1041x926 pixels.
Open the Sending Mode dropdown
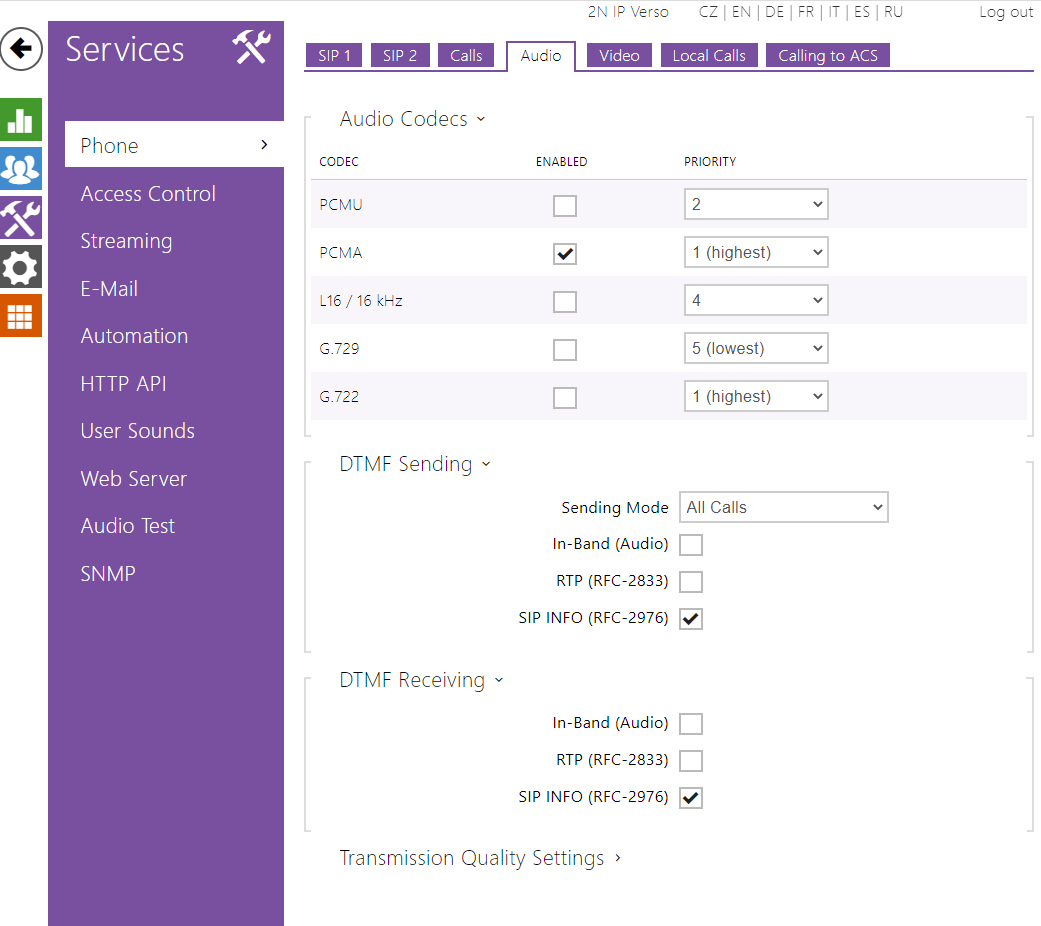coord(783,508)
